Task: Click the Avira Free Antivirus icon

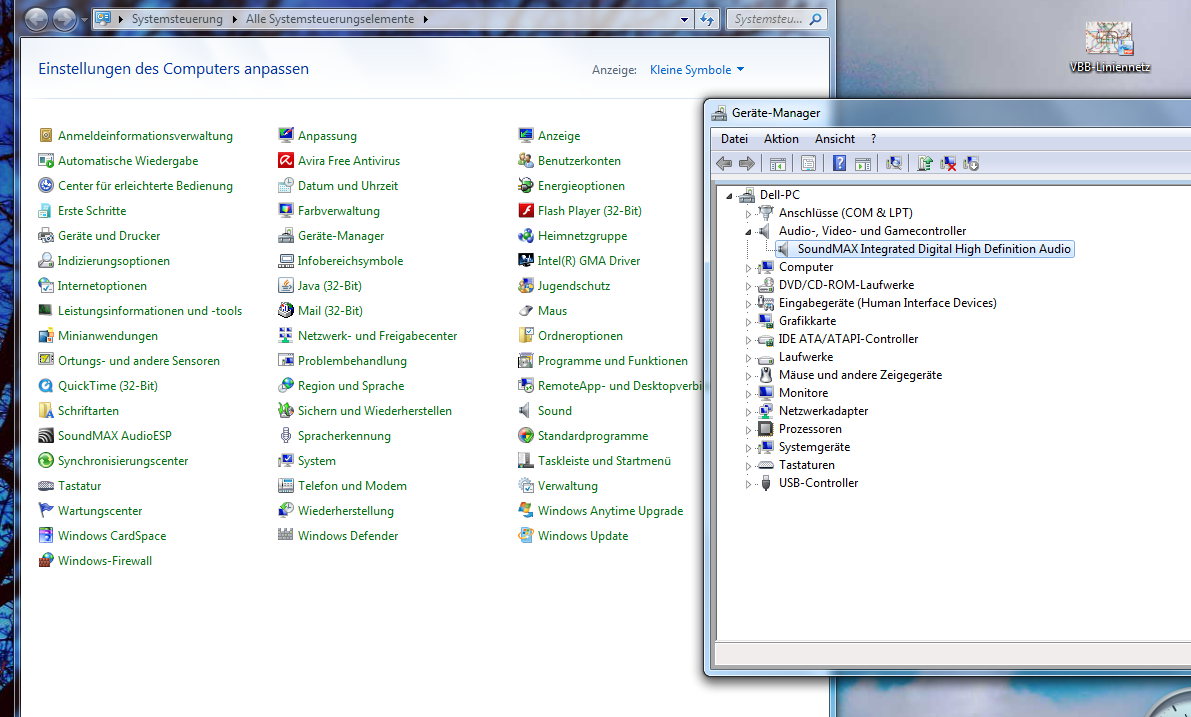Action: coord(286,160)
